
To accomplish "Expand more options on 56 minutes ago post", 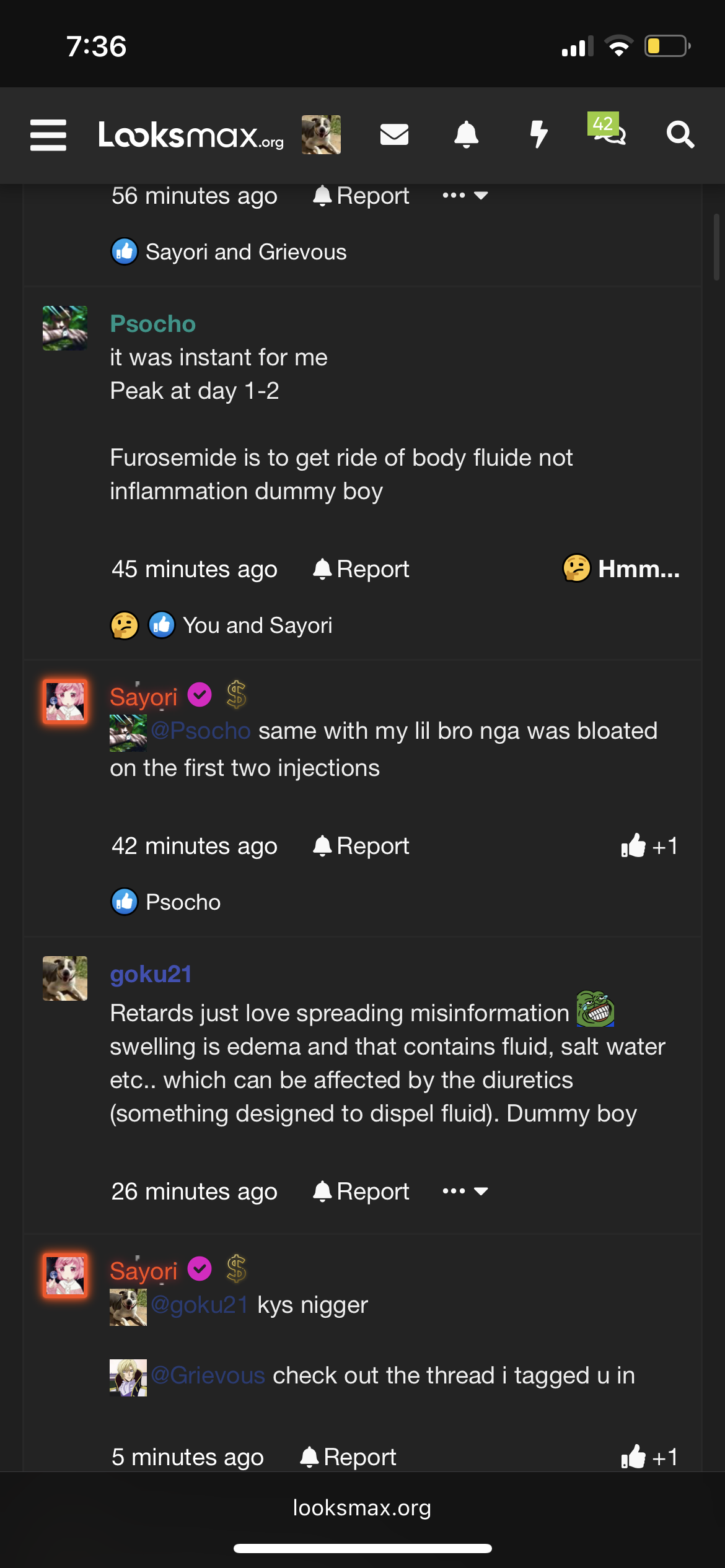I will click(465, 196).
